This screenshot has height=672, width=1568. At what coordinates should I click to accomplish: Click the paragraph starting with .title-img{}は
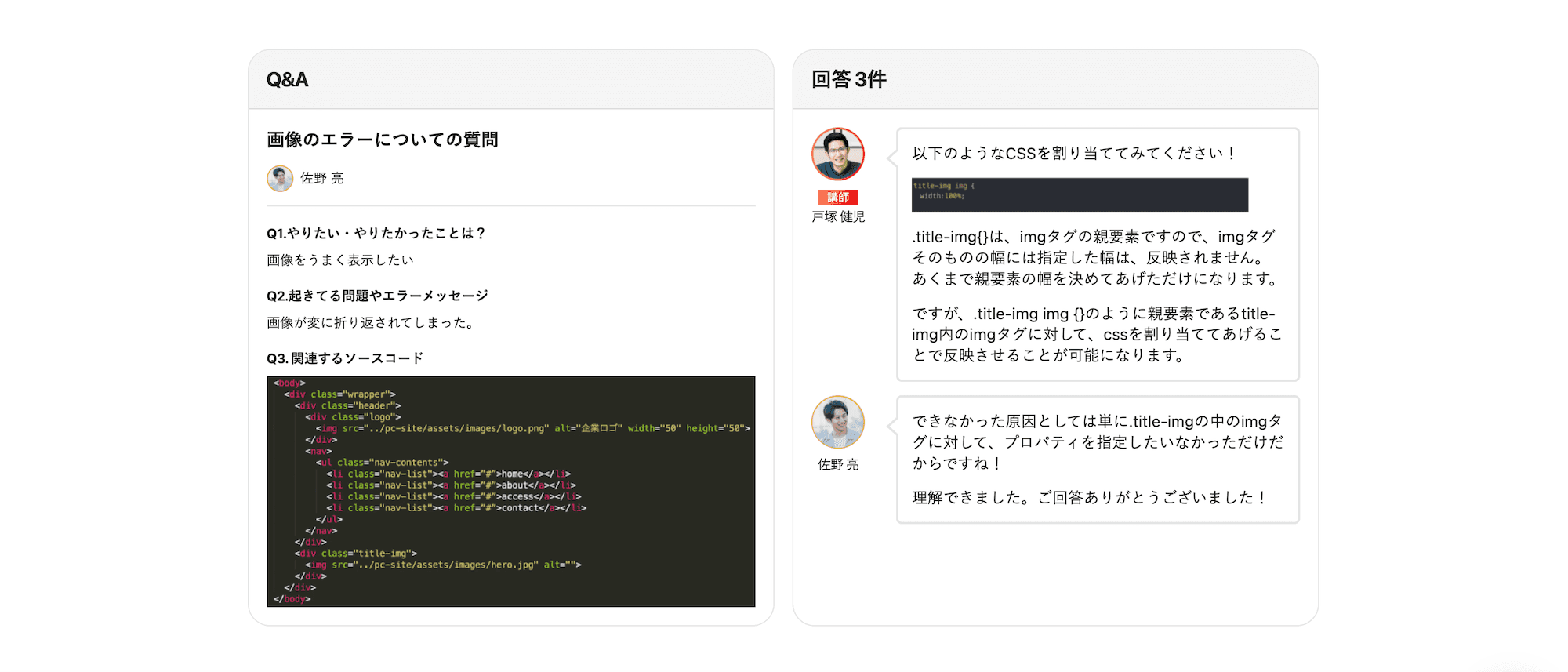coord(1097,257)
